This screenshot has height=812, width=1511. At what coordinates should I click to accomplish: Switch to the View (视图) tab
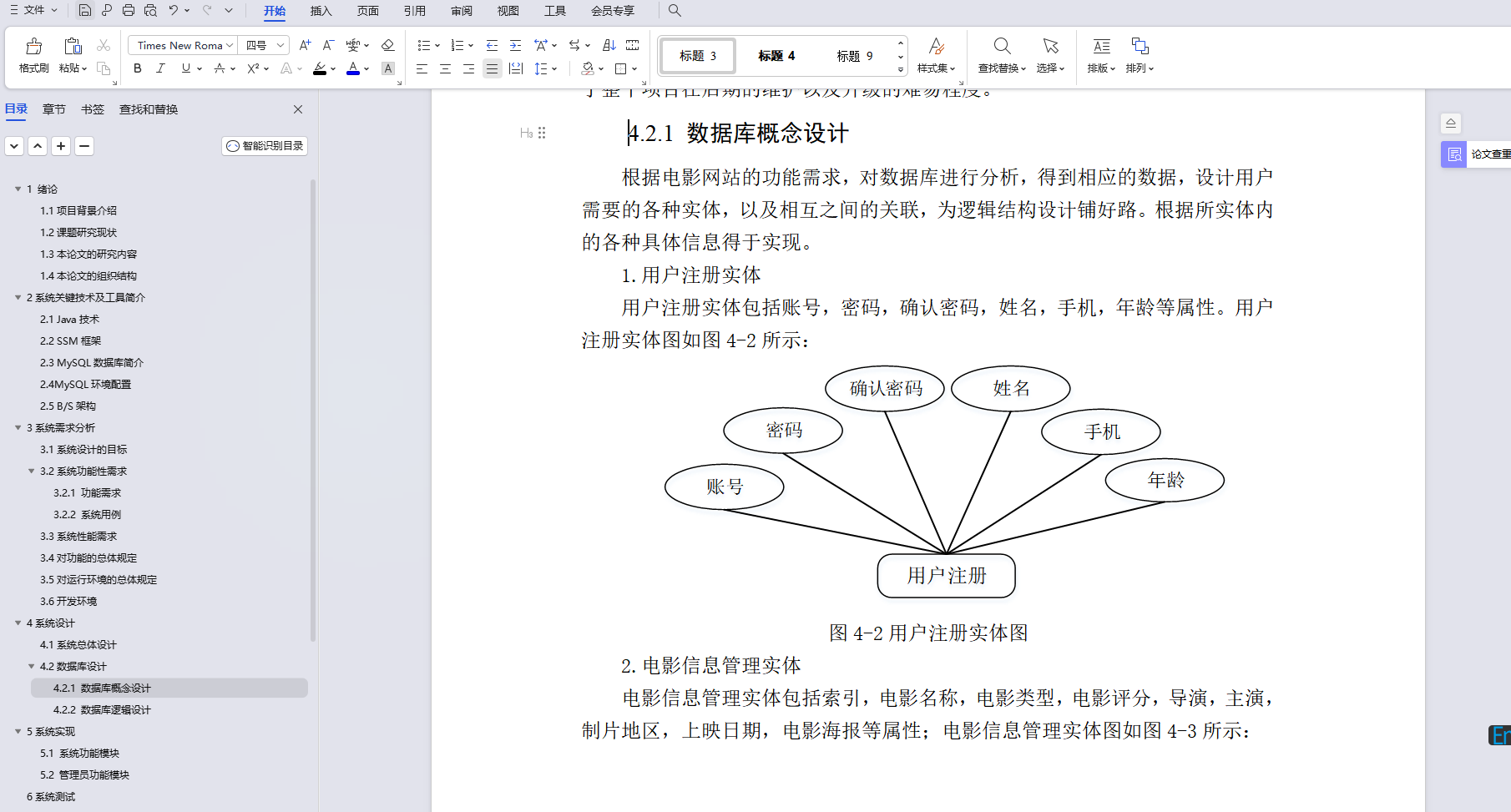coord(508,11)
